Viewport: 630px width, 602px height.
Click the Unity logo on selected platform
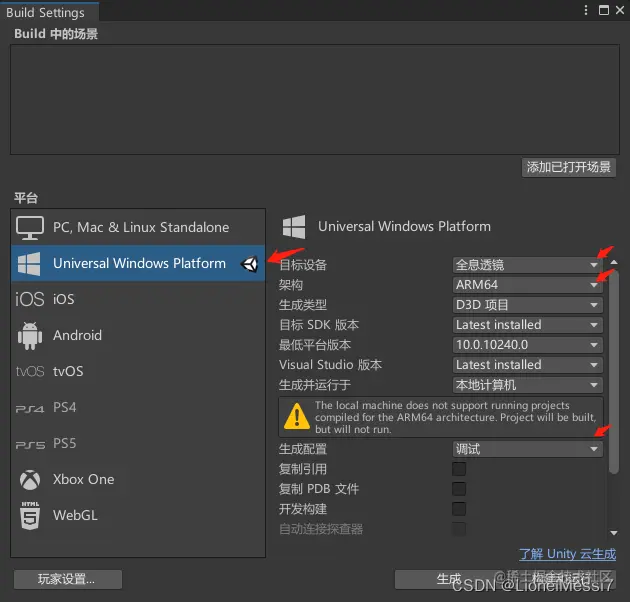249,264
